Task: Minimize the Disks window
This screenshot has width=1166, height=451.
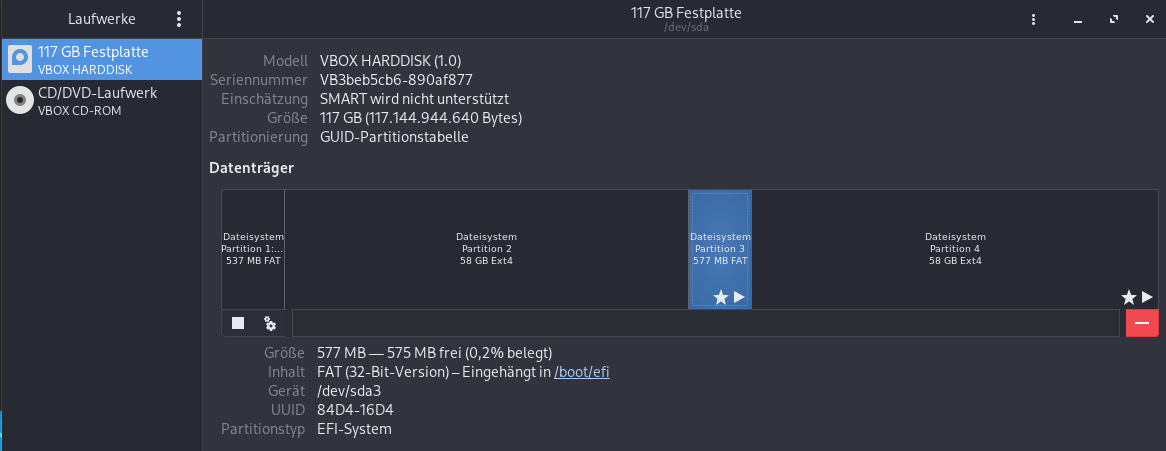Action: [1077, 19]
